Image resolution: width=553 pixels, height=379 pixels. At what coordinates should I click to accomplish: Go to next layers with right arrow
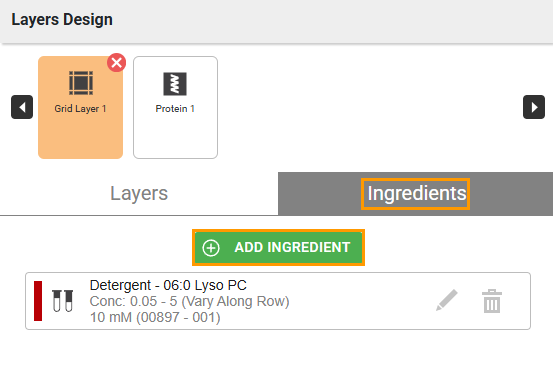tap(534, 107)
